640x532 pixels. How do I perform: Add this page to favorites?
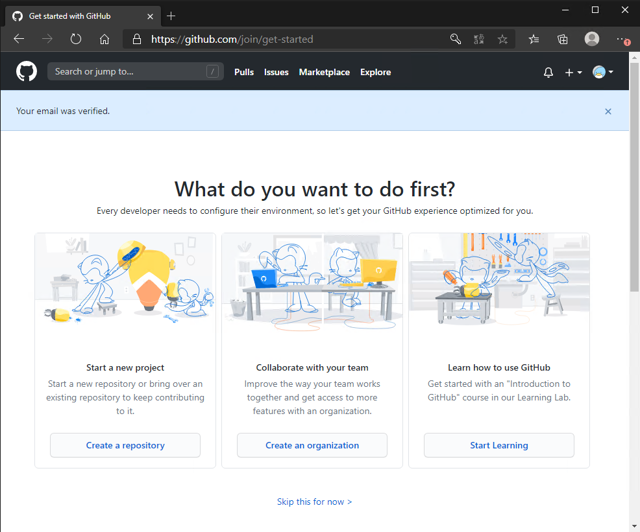coord(502,39)
